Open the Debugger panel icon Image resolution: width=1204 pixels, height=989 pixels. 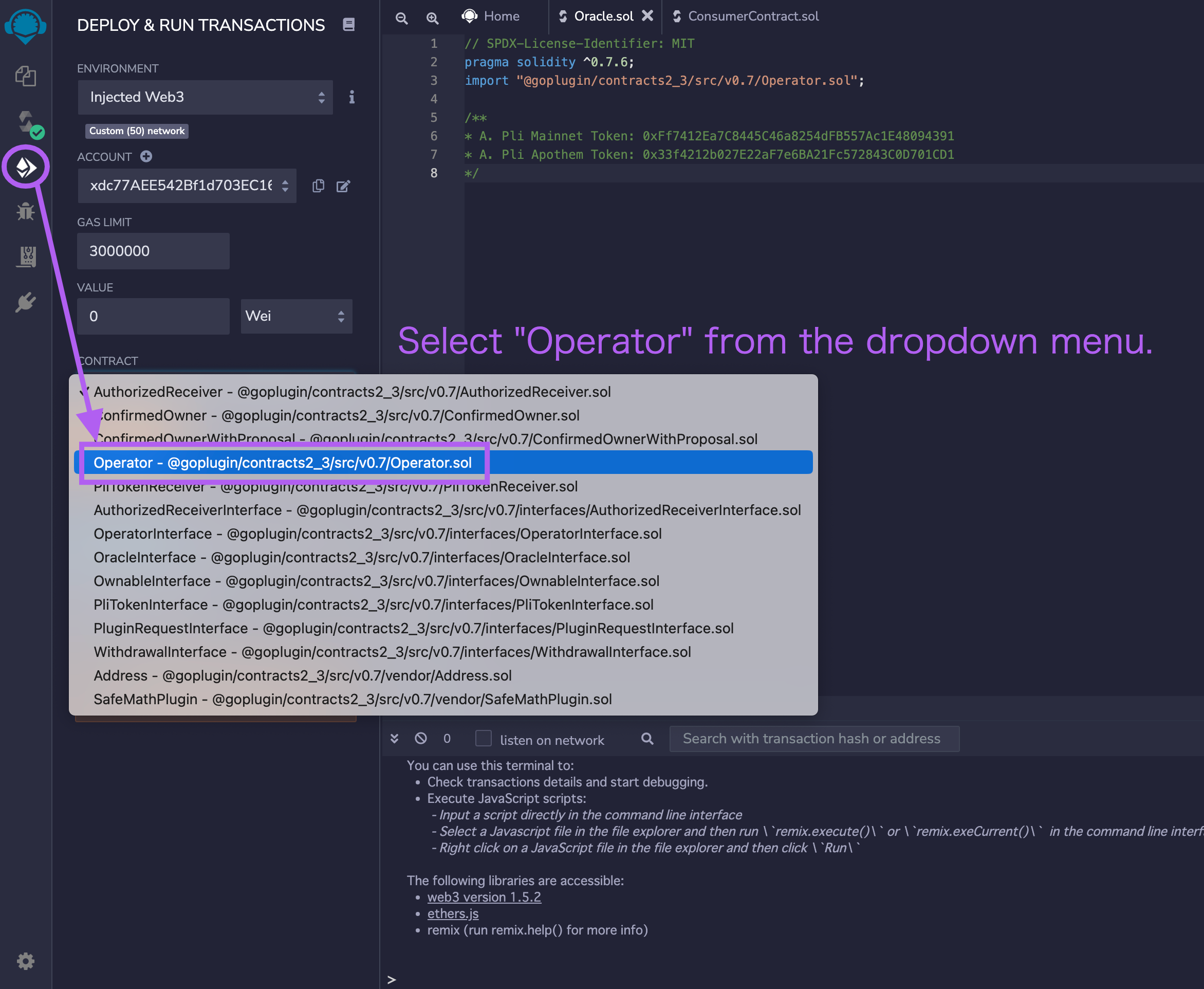click(26, 211)
